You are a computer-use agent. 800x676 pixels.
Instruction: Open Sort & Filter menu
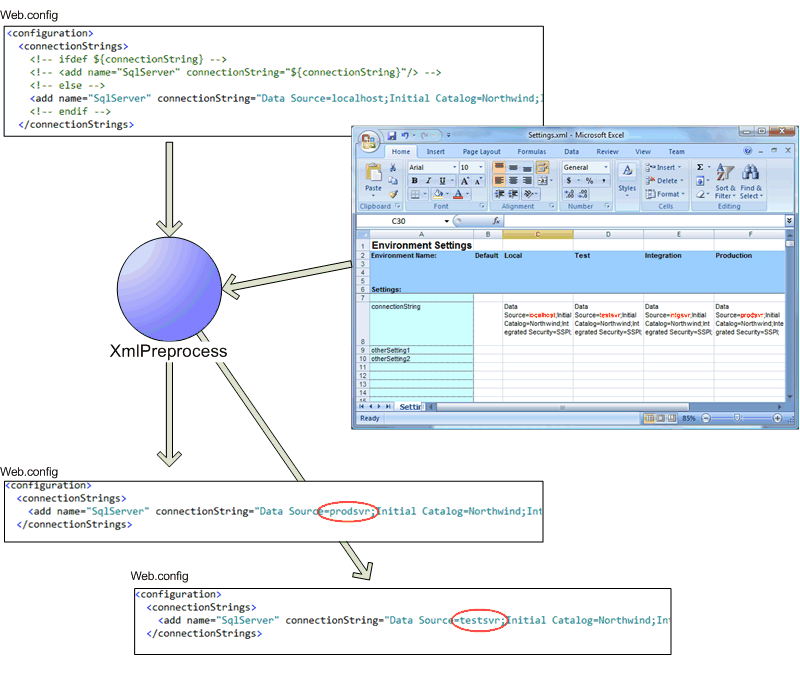click(x=725, y=181)
